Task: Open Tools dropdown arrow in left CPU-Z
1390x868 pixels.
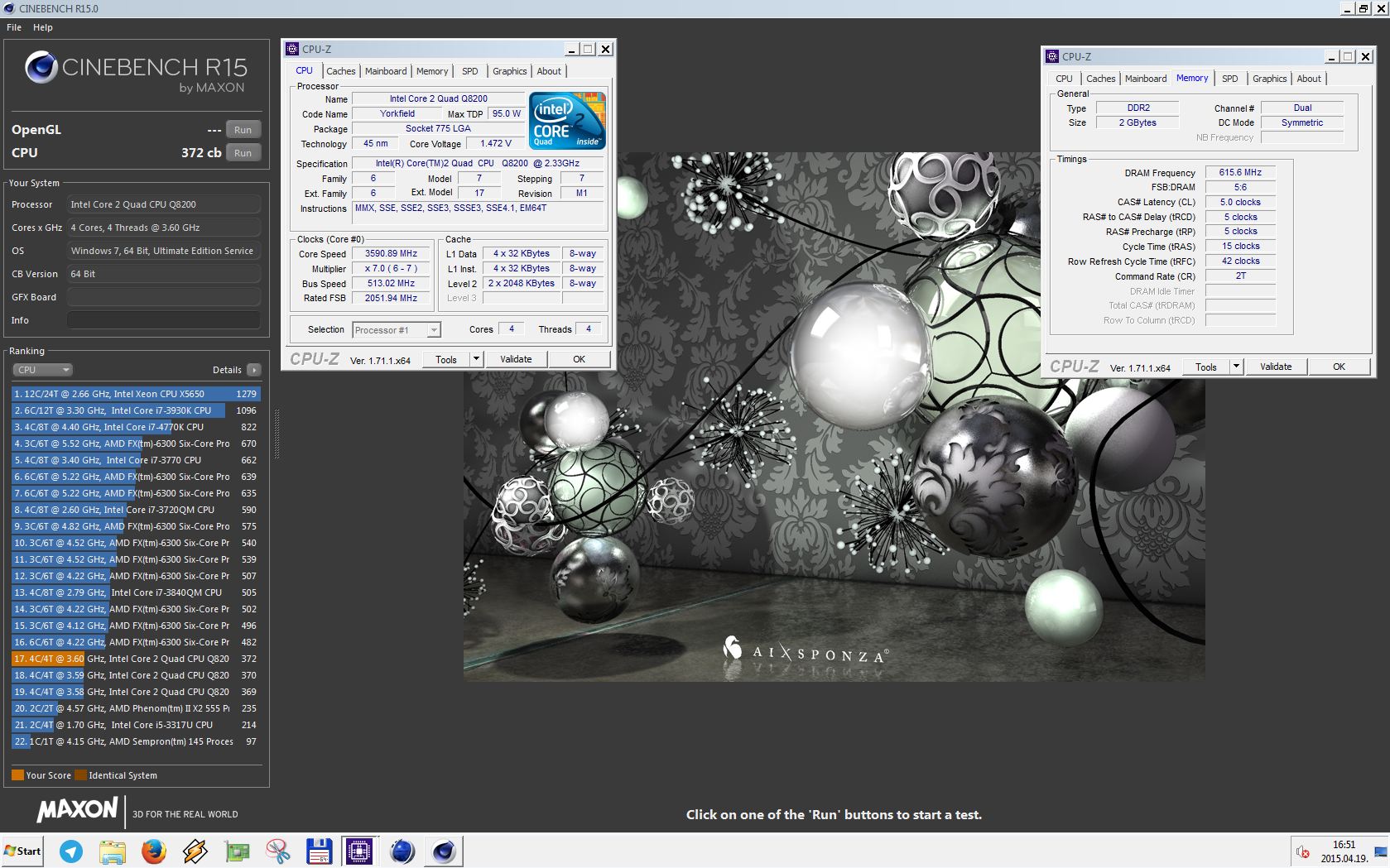Action: click(476, 359)
